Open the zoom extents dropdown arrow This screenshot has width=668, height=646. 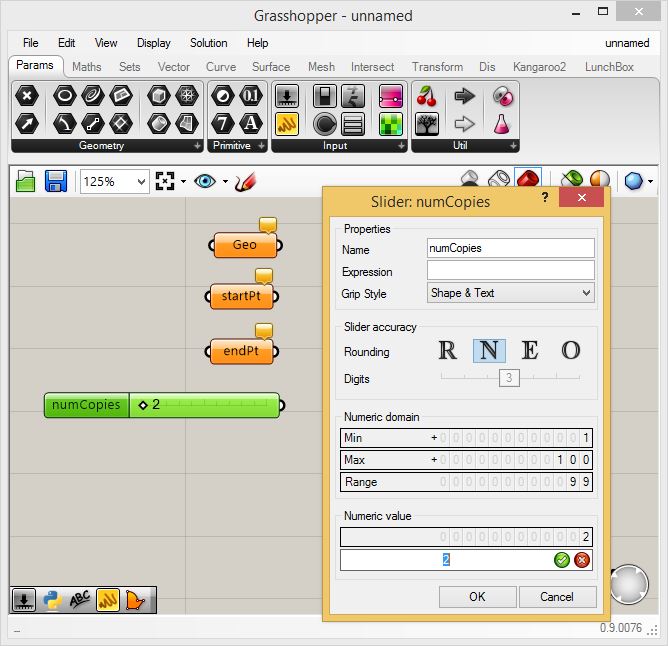pos(183,182)
